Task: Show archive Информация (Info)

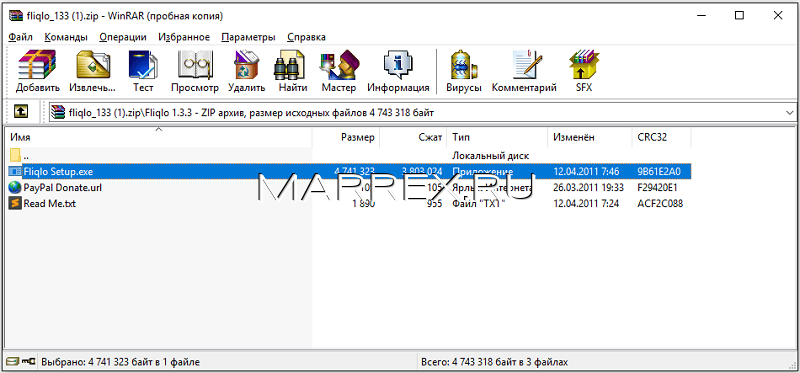Action: pyautogui.click(x=398, y=65)
